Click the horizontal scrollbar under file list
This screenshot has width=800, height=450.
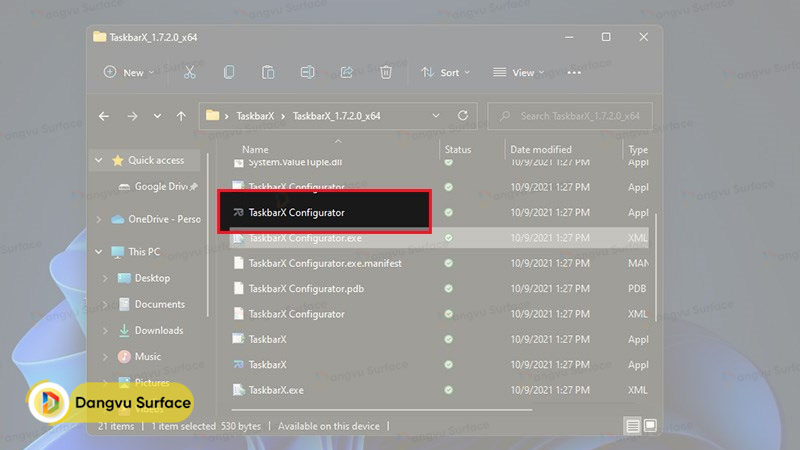pyautogui.click(x=382, y=410)
